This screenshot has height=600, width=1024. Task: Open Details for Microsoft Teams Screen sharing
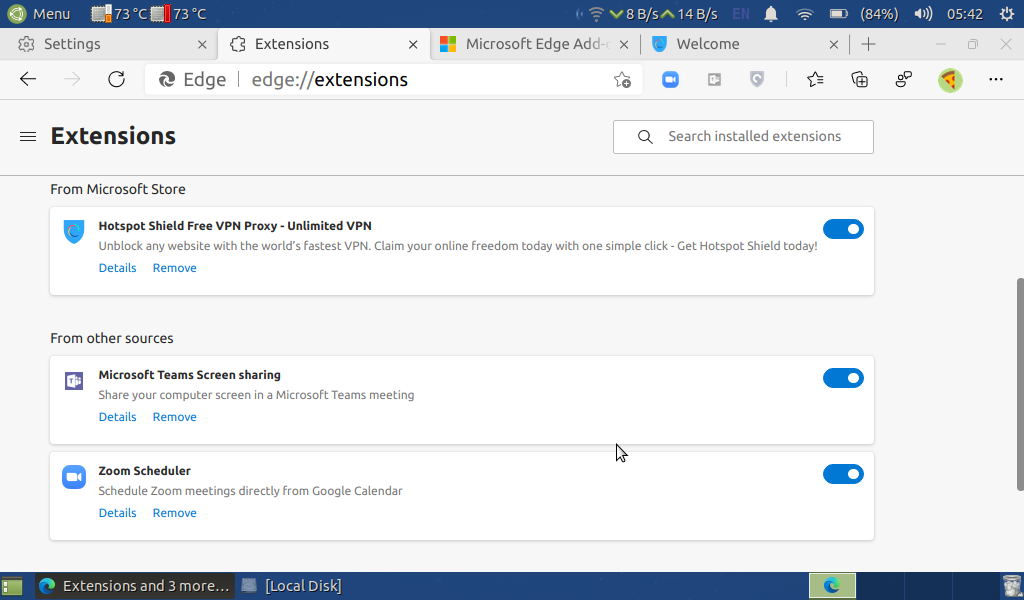(118, 417)
